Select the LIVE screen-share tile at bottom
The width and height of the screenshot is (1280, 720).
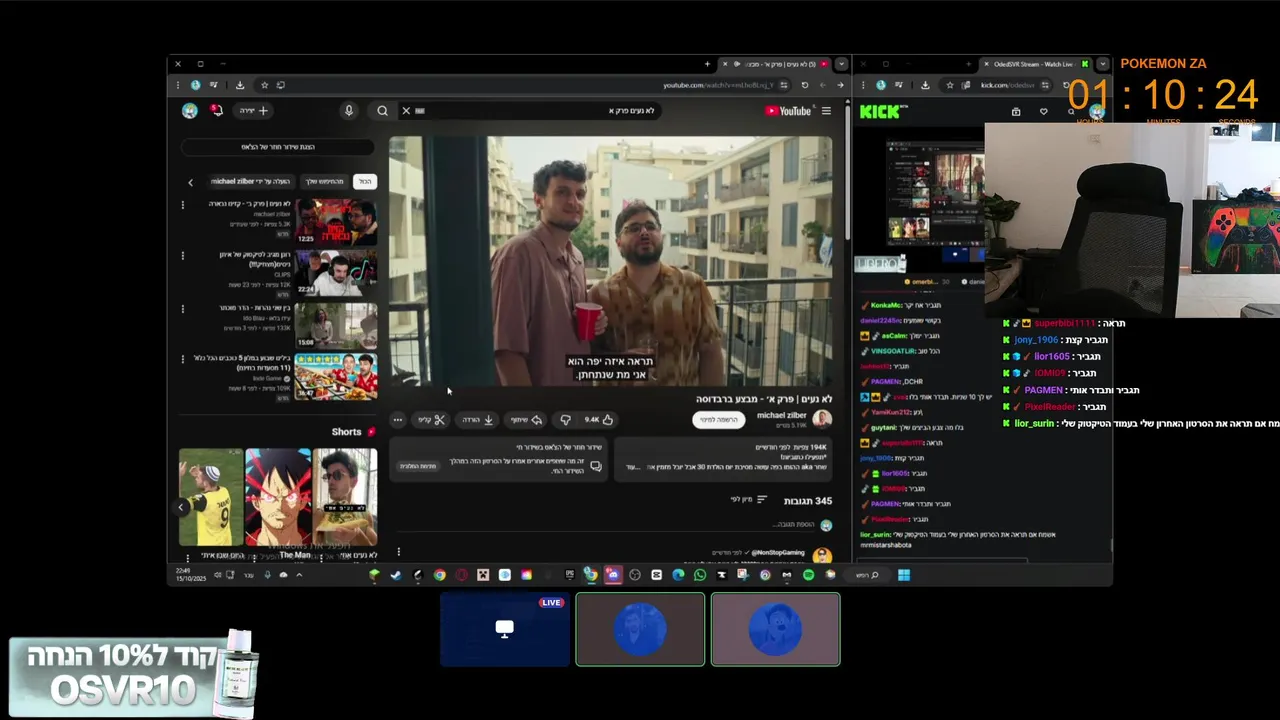point(505,629)
